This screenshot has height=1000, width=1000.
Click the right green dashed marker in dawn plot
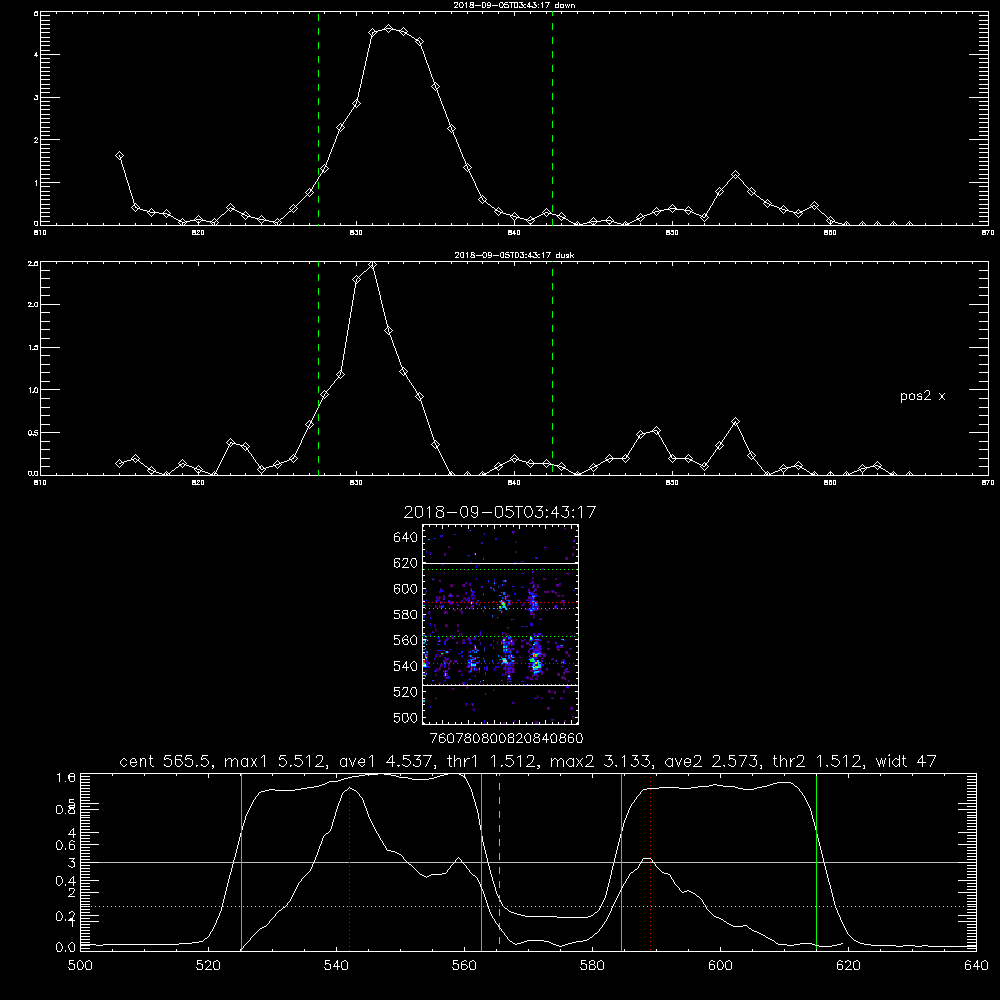coord(552,118)
